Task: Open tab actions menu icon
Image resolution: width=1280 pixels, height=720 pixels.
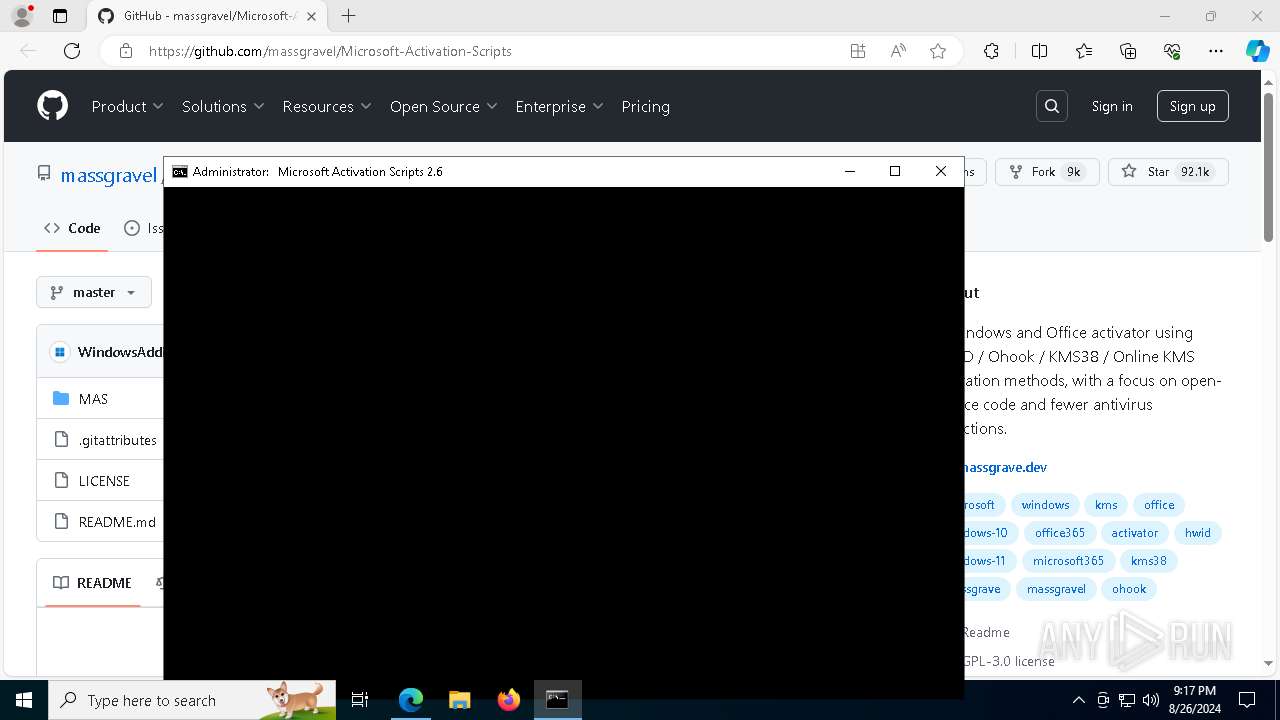Action: [x=60, y=16]
